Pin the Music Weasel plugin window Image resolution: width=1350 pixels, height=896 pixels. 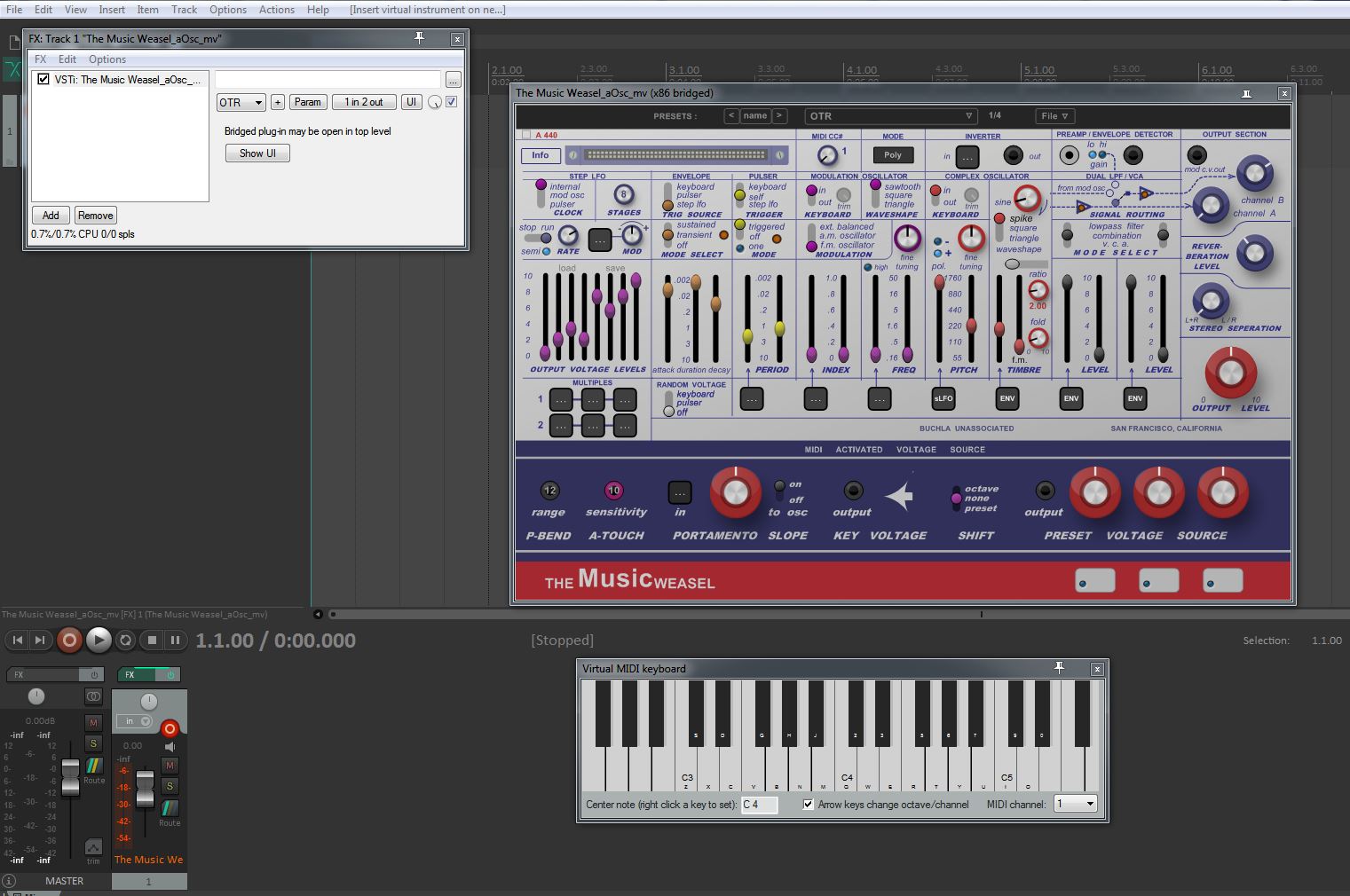point(1247,93)
